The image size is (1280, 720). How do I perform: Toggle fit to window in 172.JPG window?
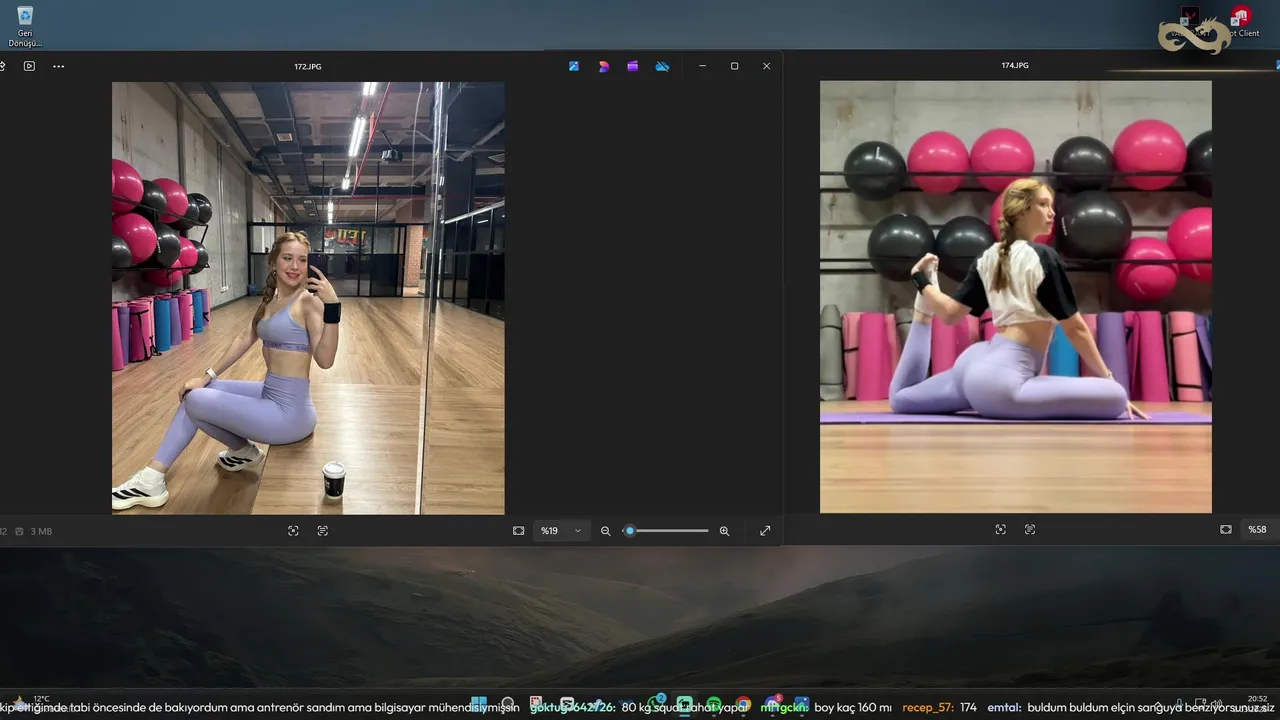pyautogui.click(x=518, y=531)
